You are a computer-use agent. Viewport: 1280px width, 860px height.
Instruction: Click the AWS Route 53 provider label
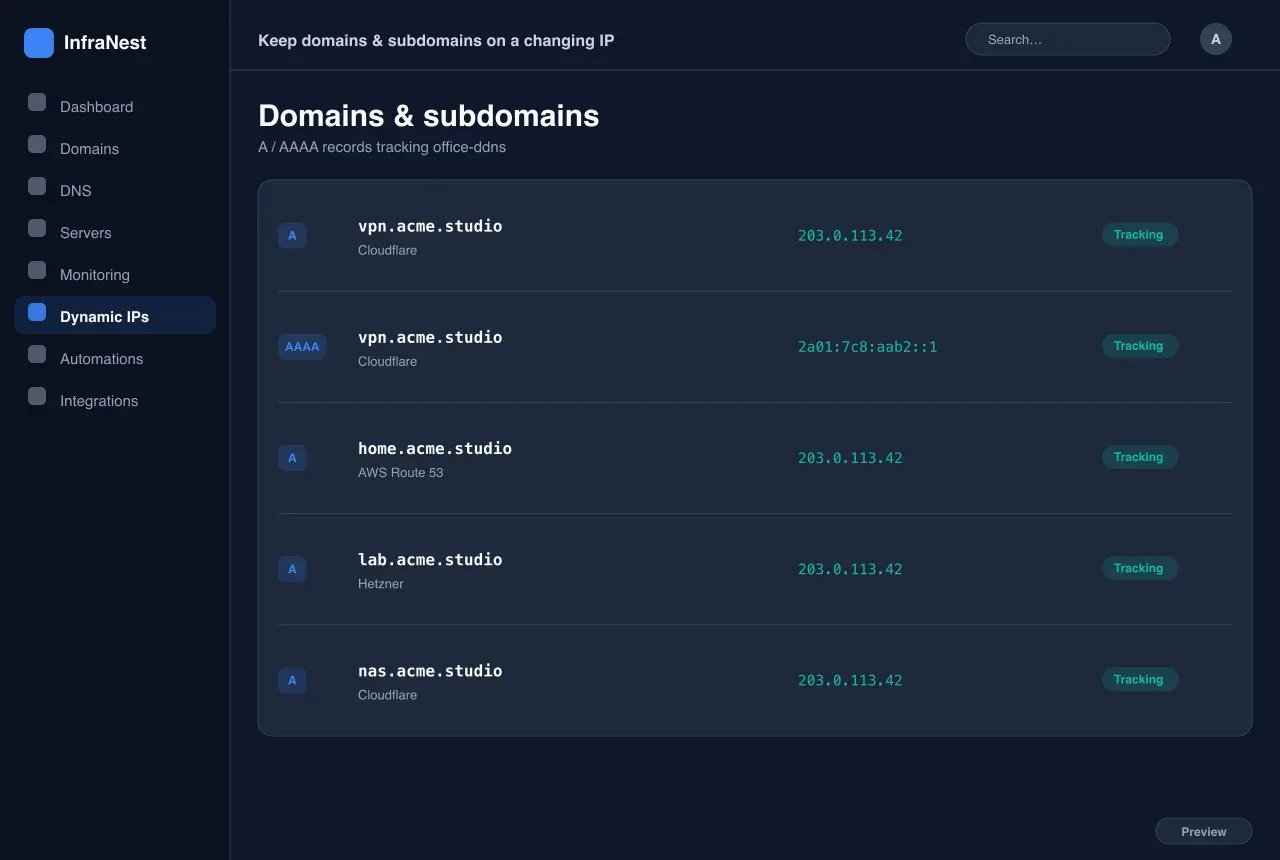(400, 472)
